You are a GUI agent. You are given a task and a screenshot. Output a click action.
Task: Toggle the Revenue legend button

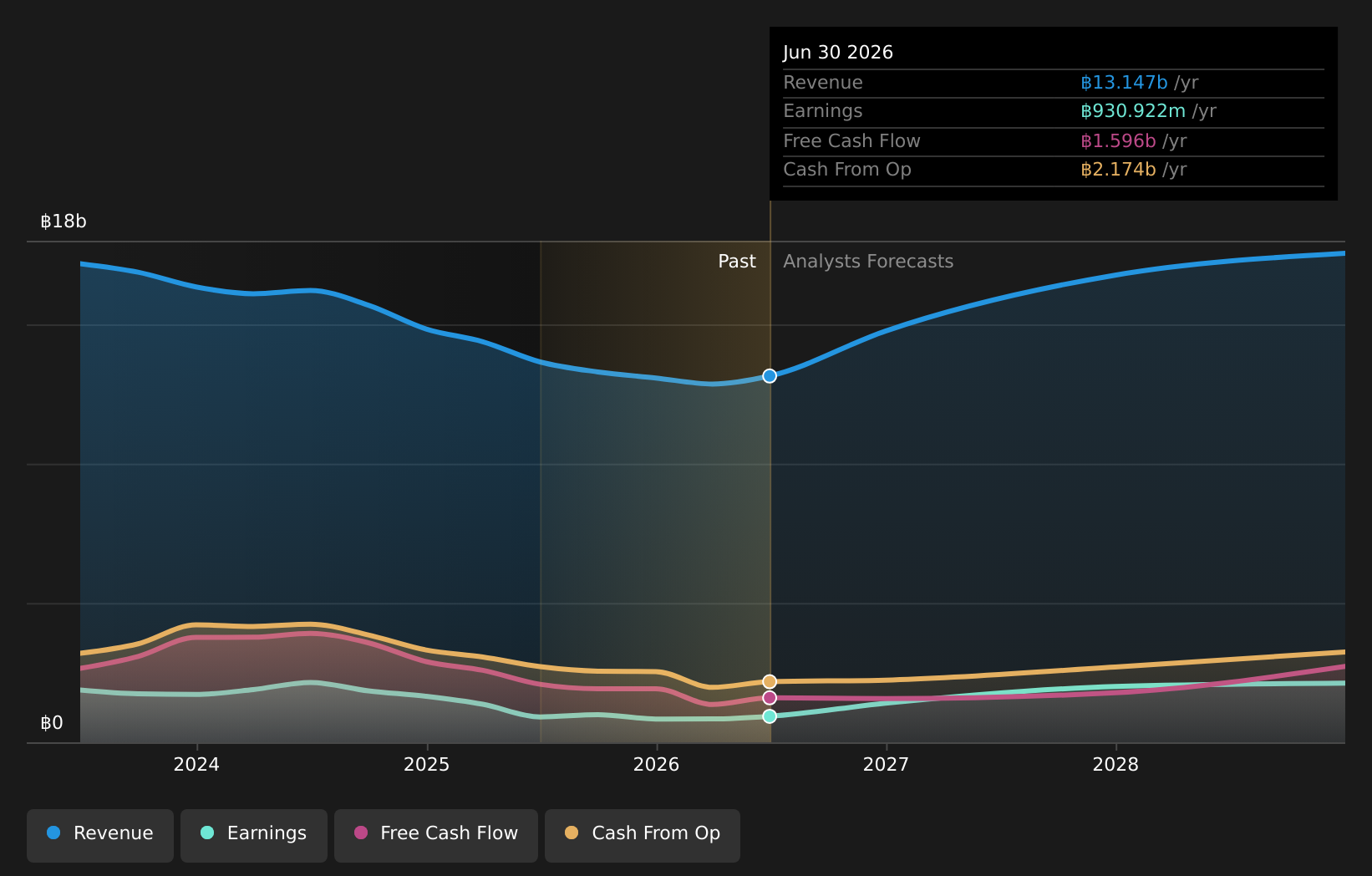[x=100, y=835]
